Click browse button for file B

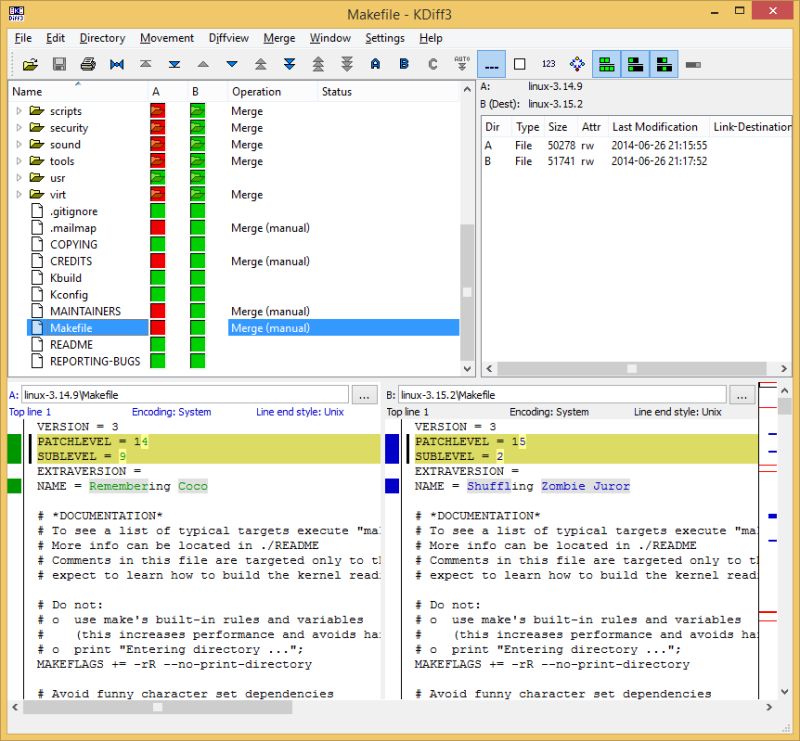coord(742,396)
